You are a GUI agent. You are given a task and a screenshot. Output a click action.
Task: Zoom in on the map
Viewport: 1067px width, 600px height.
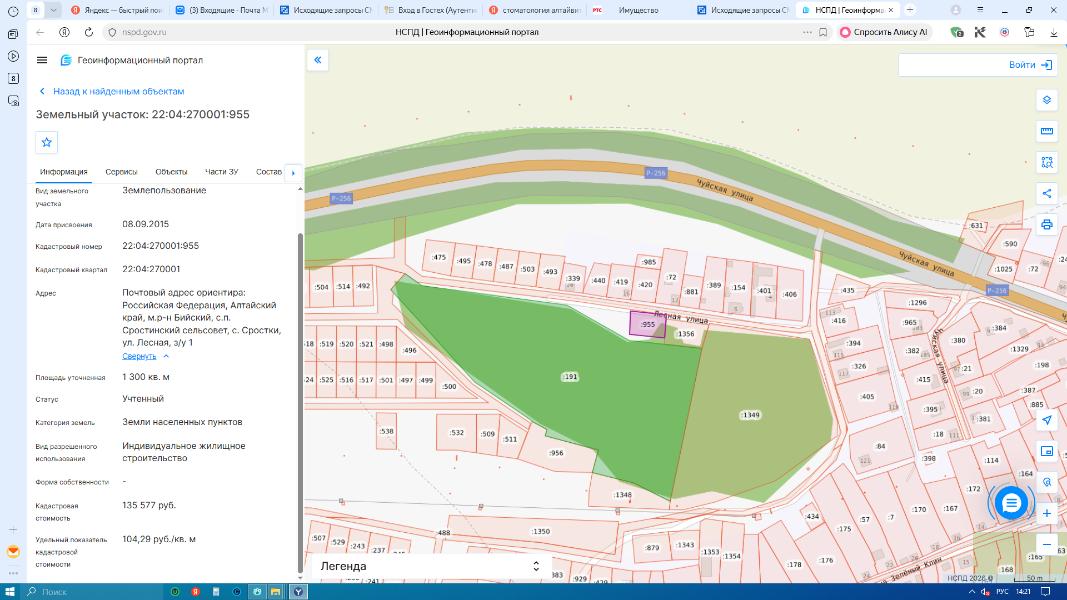point(1047,514)
